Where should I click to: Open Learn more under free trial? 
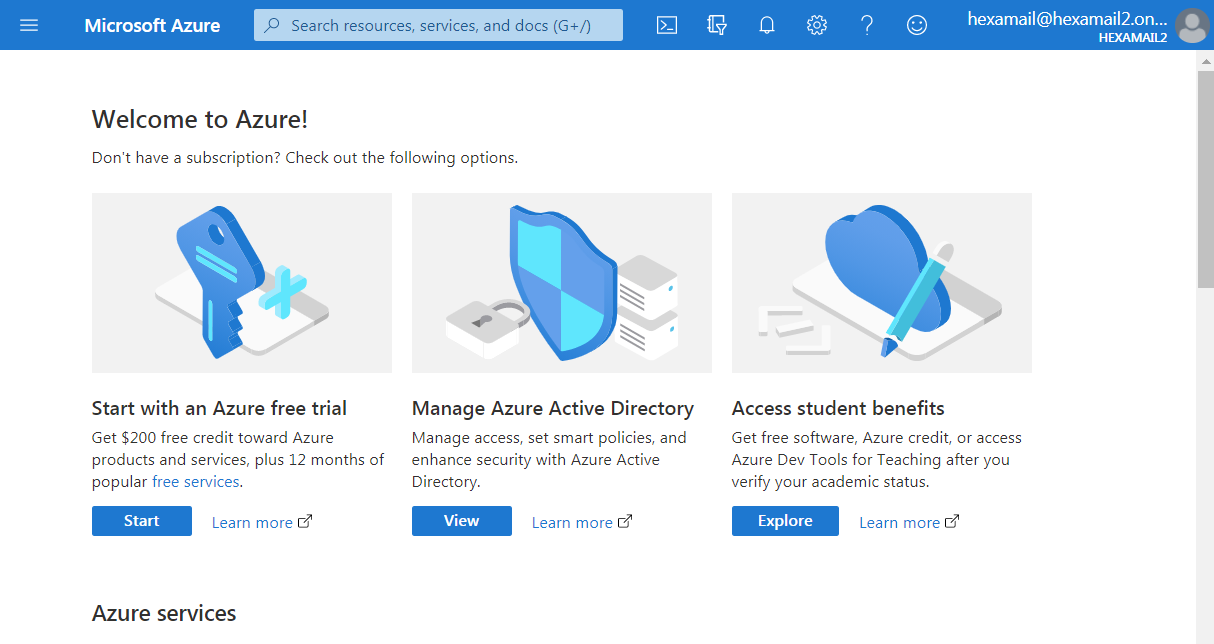[x=252, y=522]
